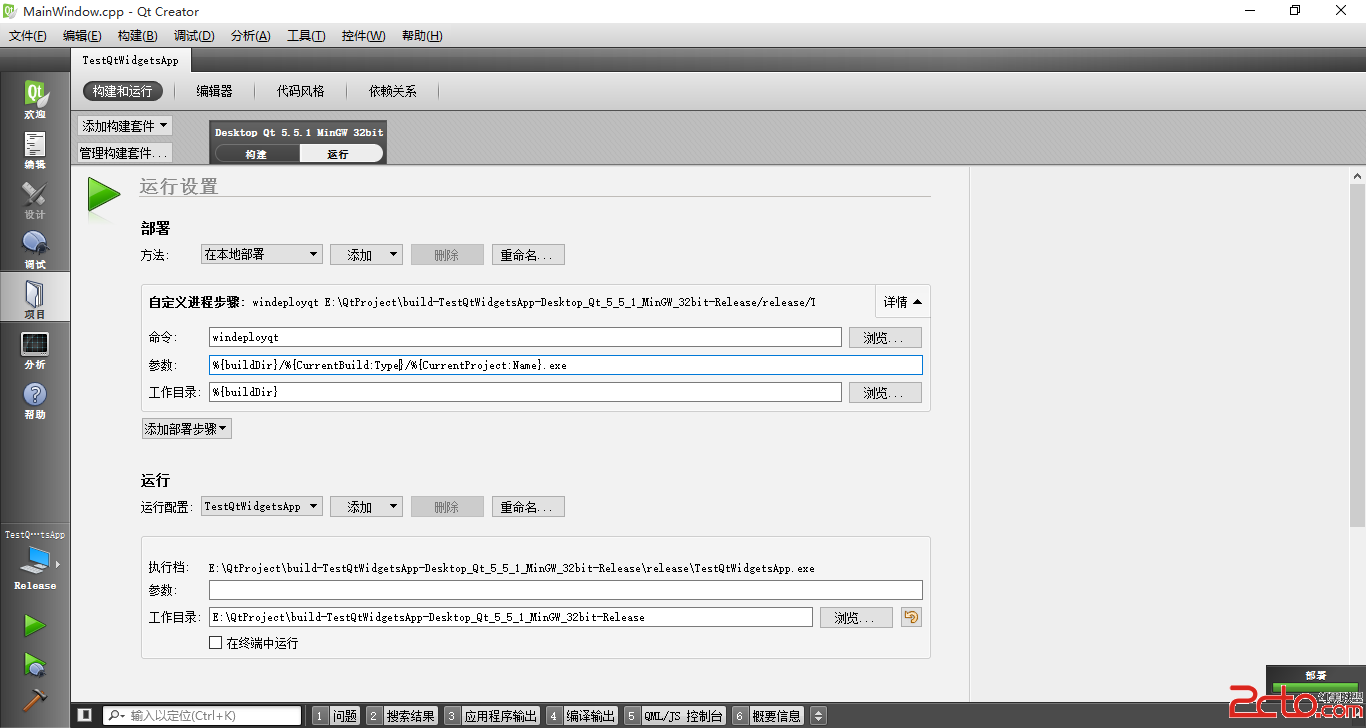Switch to Design mode
Screen dimensions: 1366x728
35,200
